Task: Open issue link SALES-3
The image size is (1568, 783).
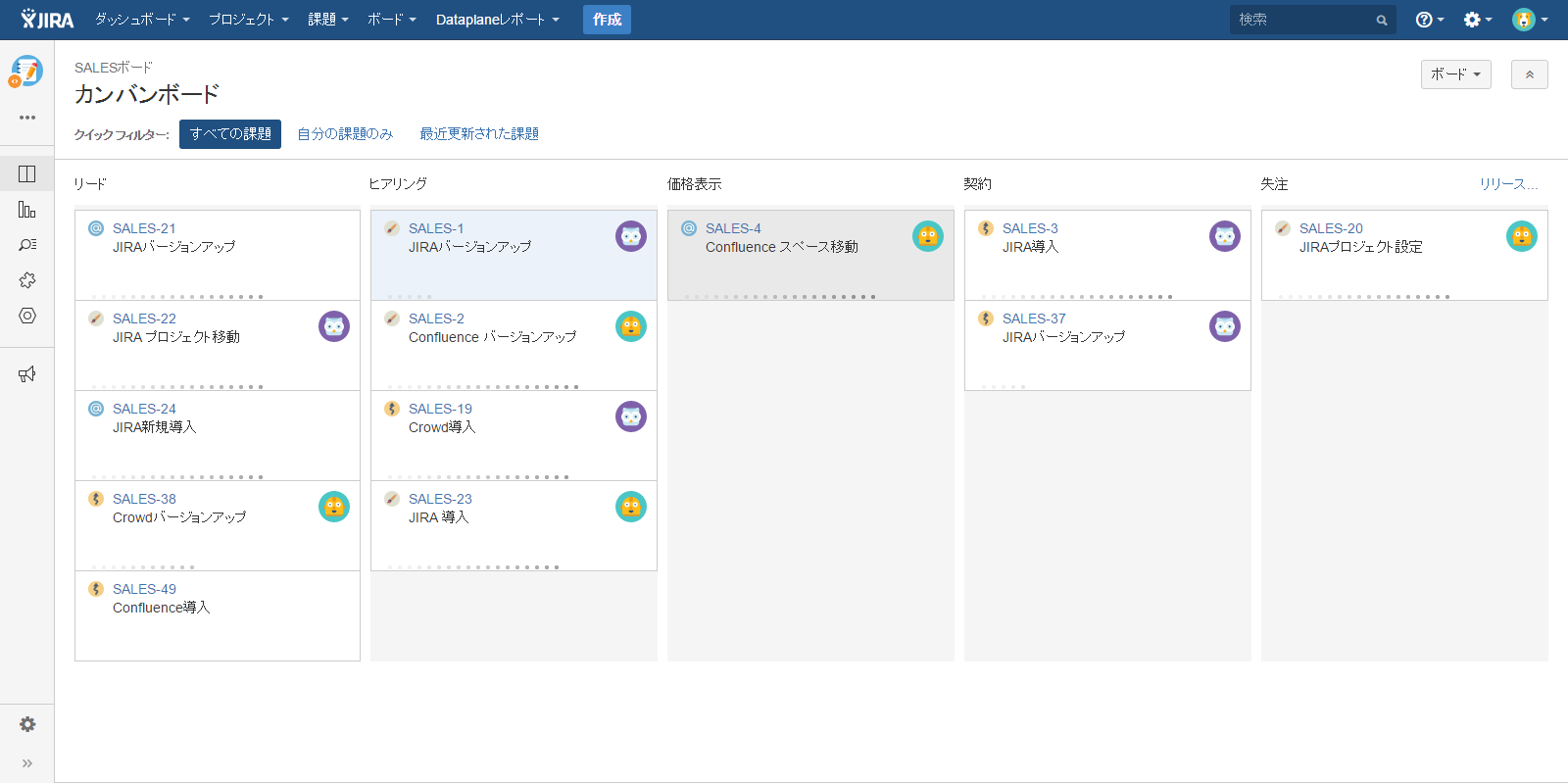Action: pos(1030,228)
